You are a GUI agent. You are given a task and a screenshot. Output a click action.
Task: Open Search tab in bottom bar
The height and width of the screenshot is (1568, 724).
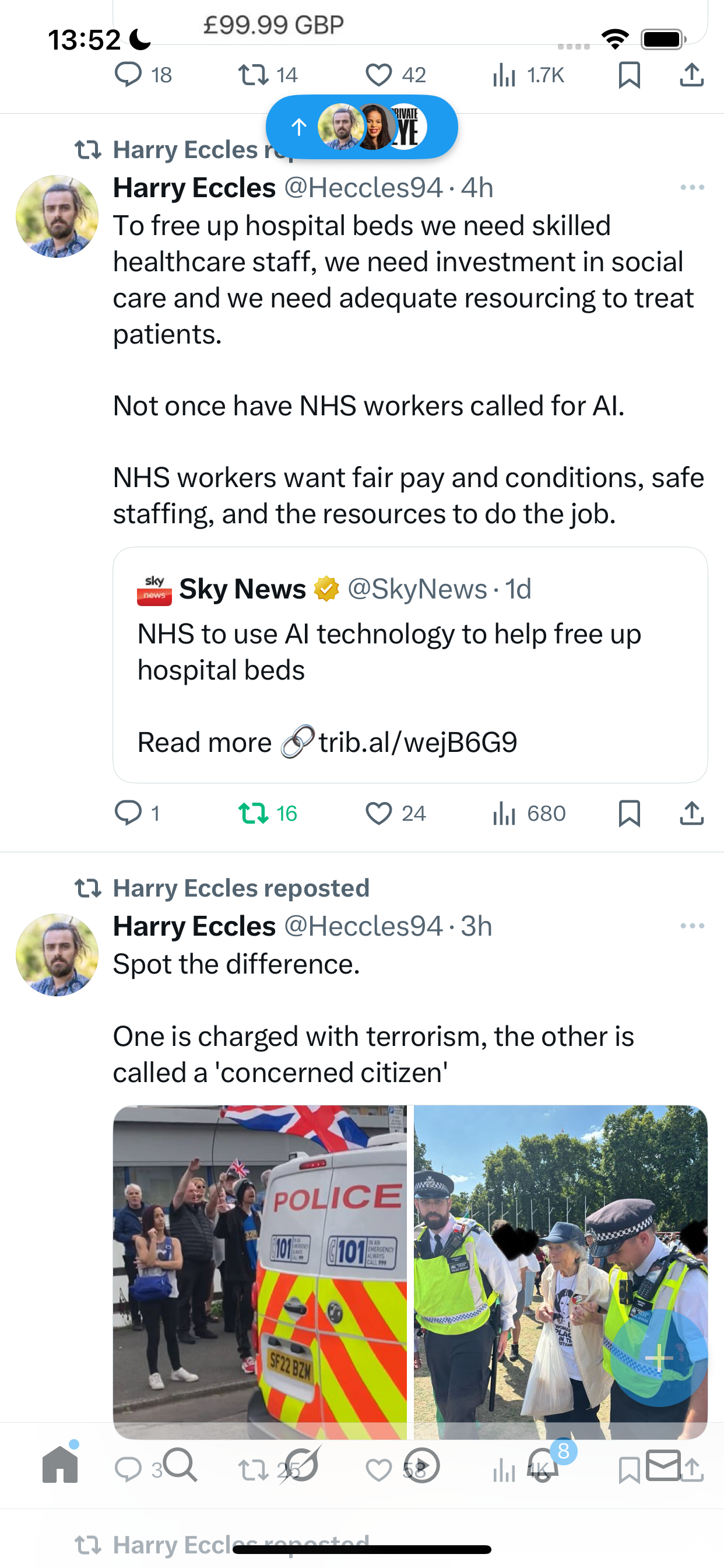point(180,1465)
